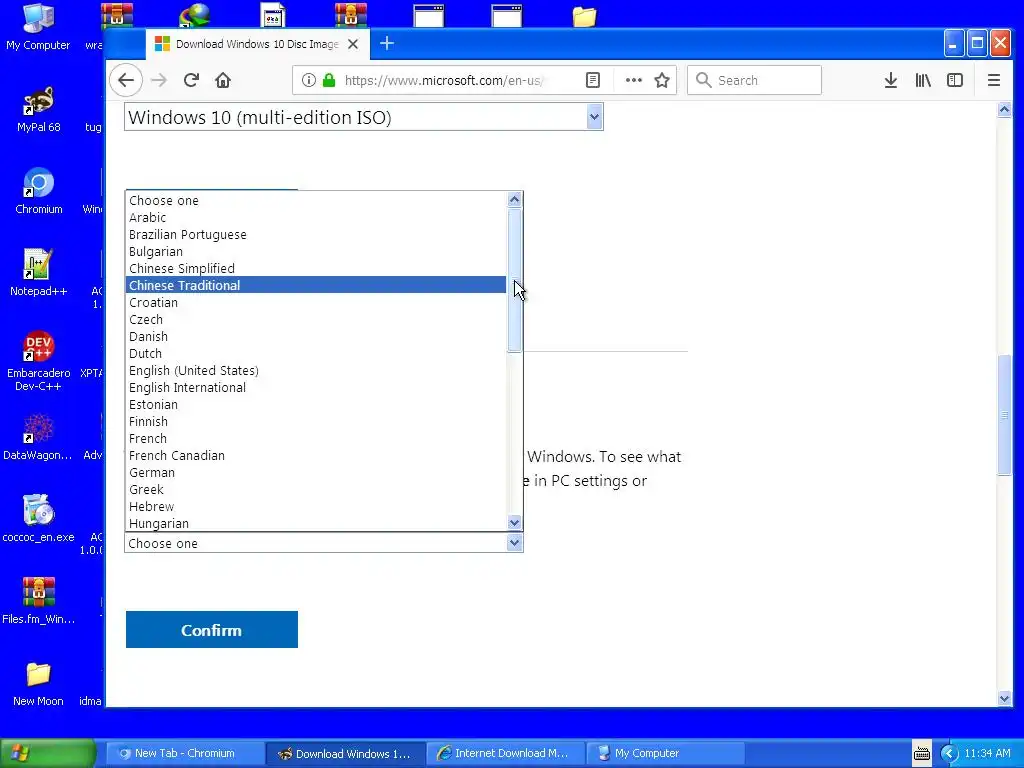Click page scrollbar up arrow
Viewport: 1024px width, 768px height.
(x=1004, y=109)
